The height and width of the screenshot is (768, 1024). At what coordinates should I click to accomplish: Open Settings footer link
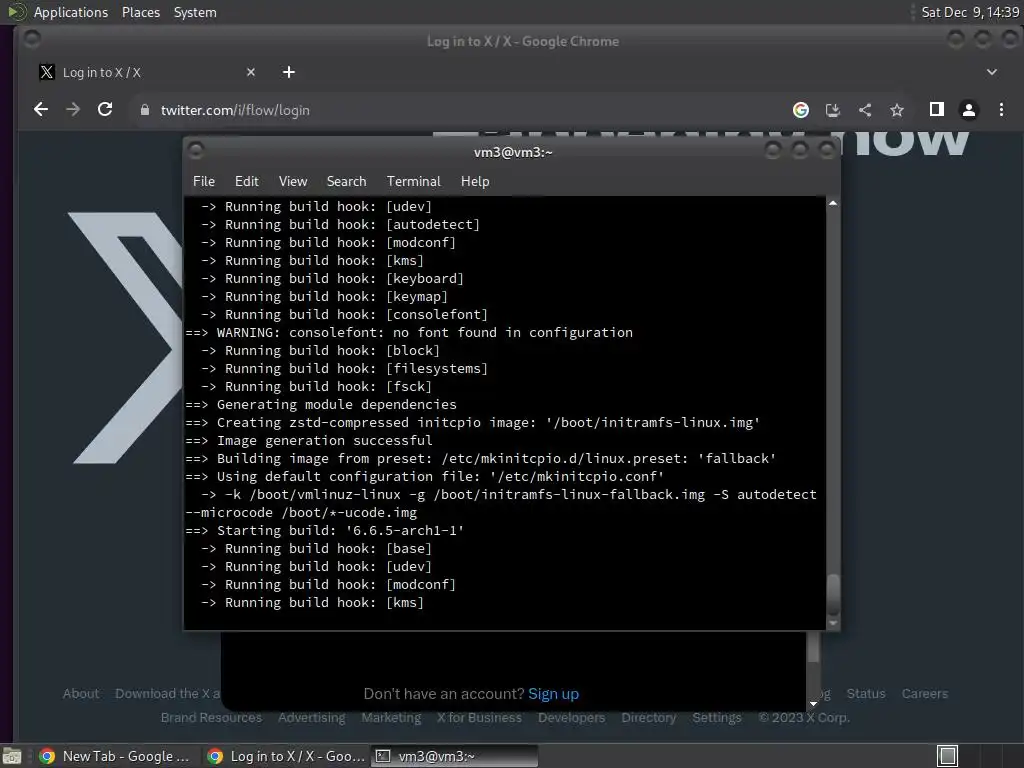(717, 718)
